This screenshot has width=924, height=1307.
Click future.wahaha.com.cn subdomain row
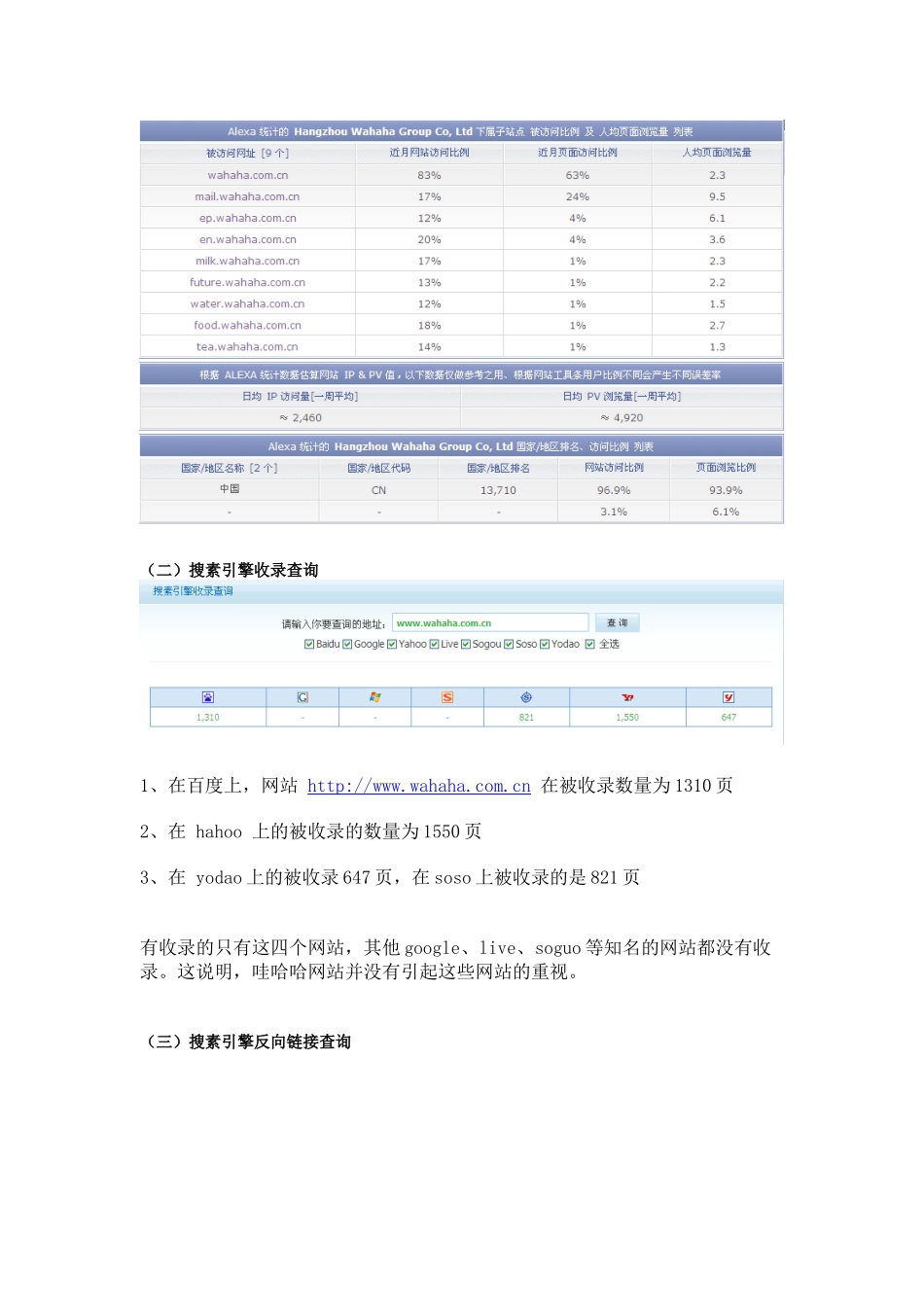tap(248, 282)
